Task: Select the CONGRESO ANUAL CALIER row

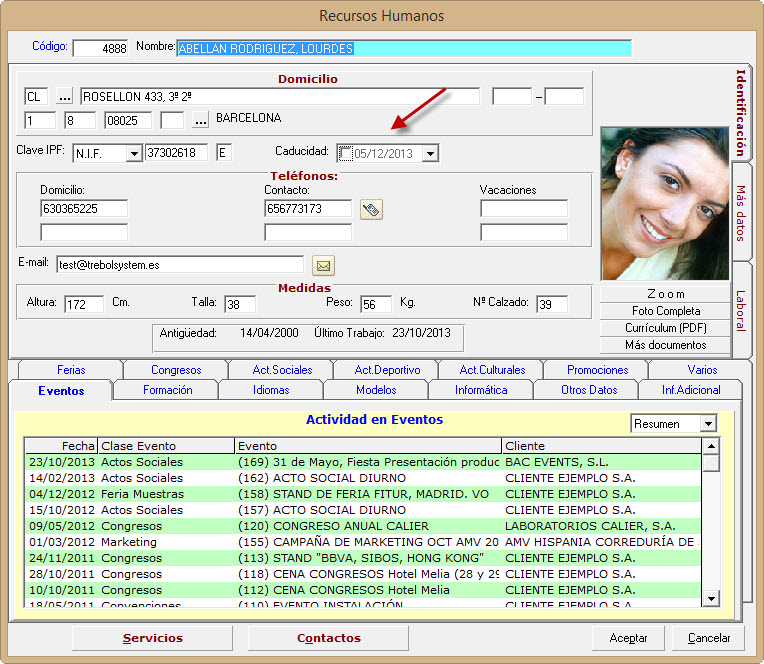Action: click(x=363, y=526)
